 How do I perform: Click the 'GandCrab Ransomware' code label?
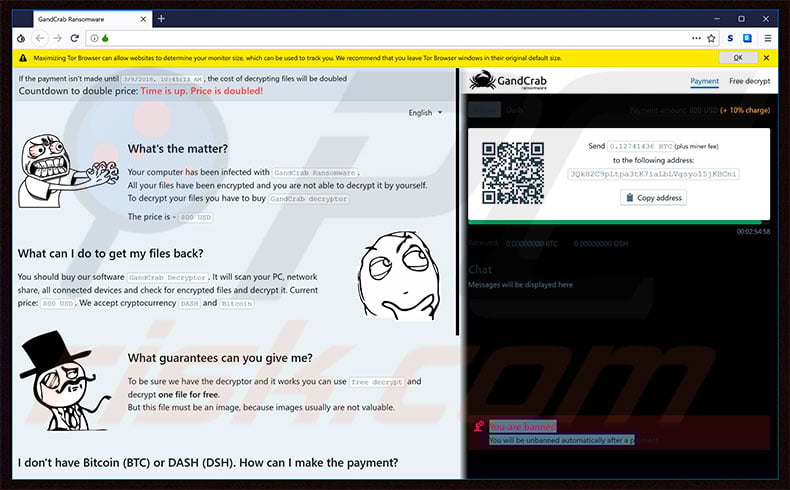click(314, 173)
